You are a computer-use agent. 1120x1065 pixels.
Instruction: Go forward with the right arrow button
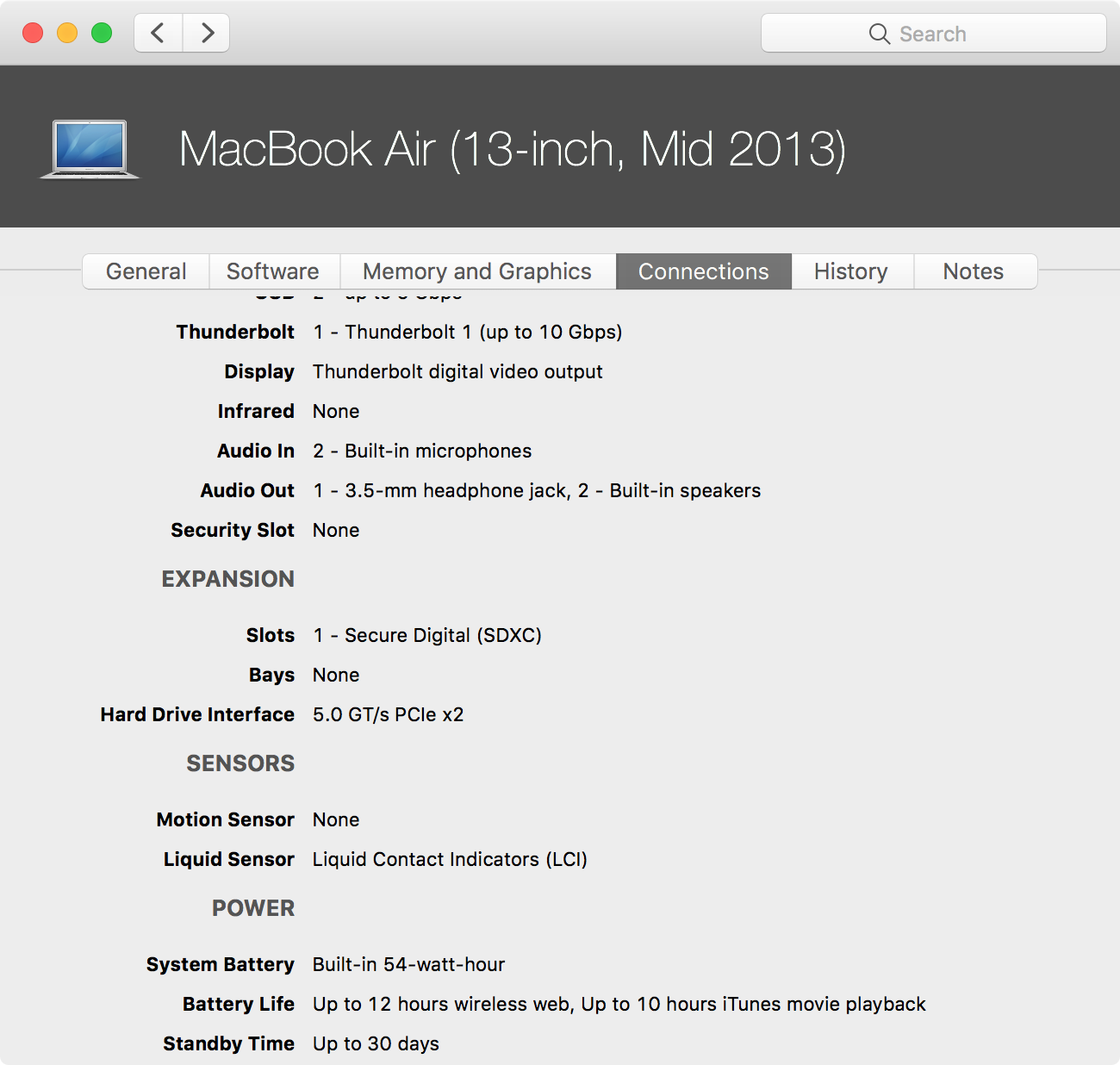(x=207, y=34)
